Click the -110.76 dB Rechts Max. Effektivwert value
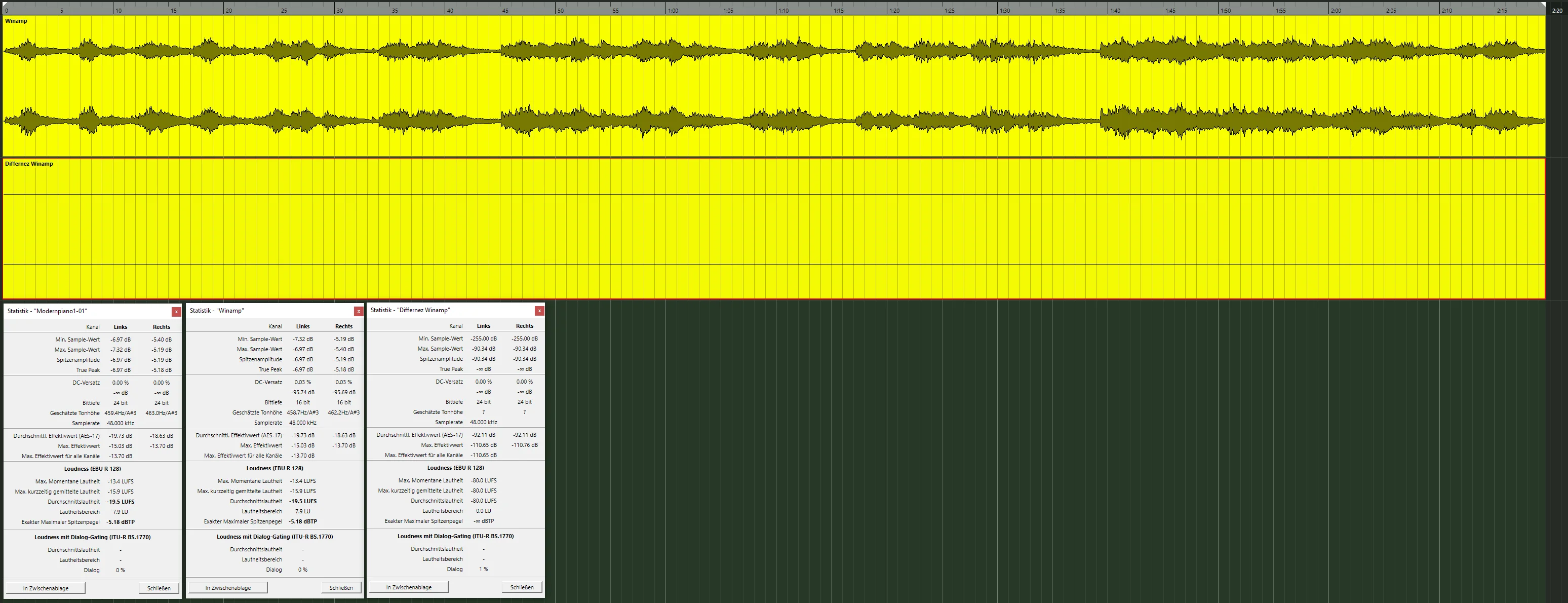 click(525, 445)
